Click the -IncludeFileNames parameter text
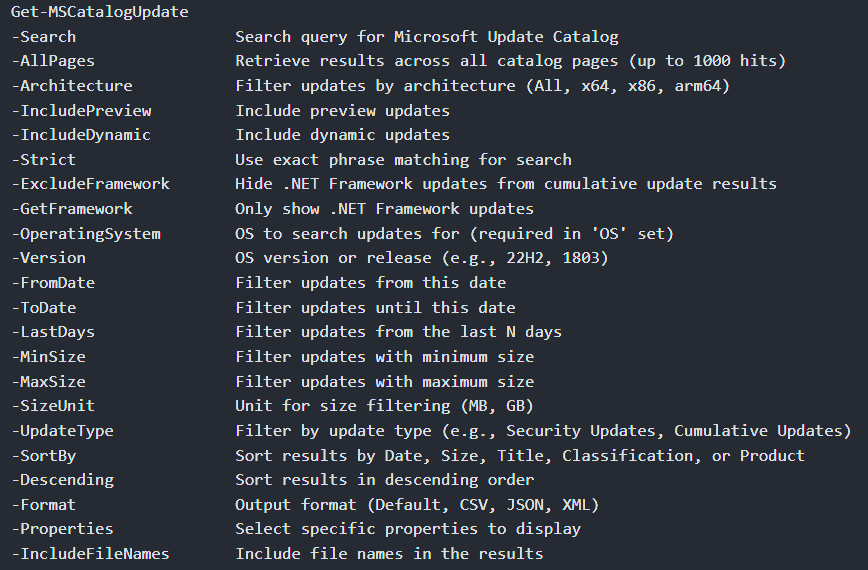The height and width of the screenshot is (570, 868). click(91, 554)
